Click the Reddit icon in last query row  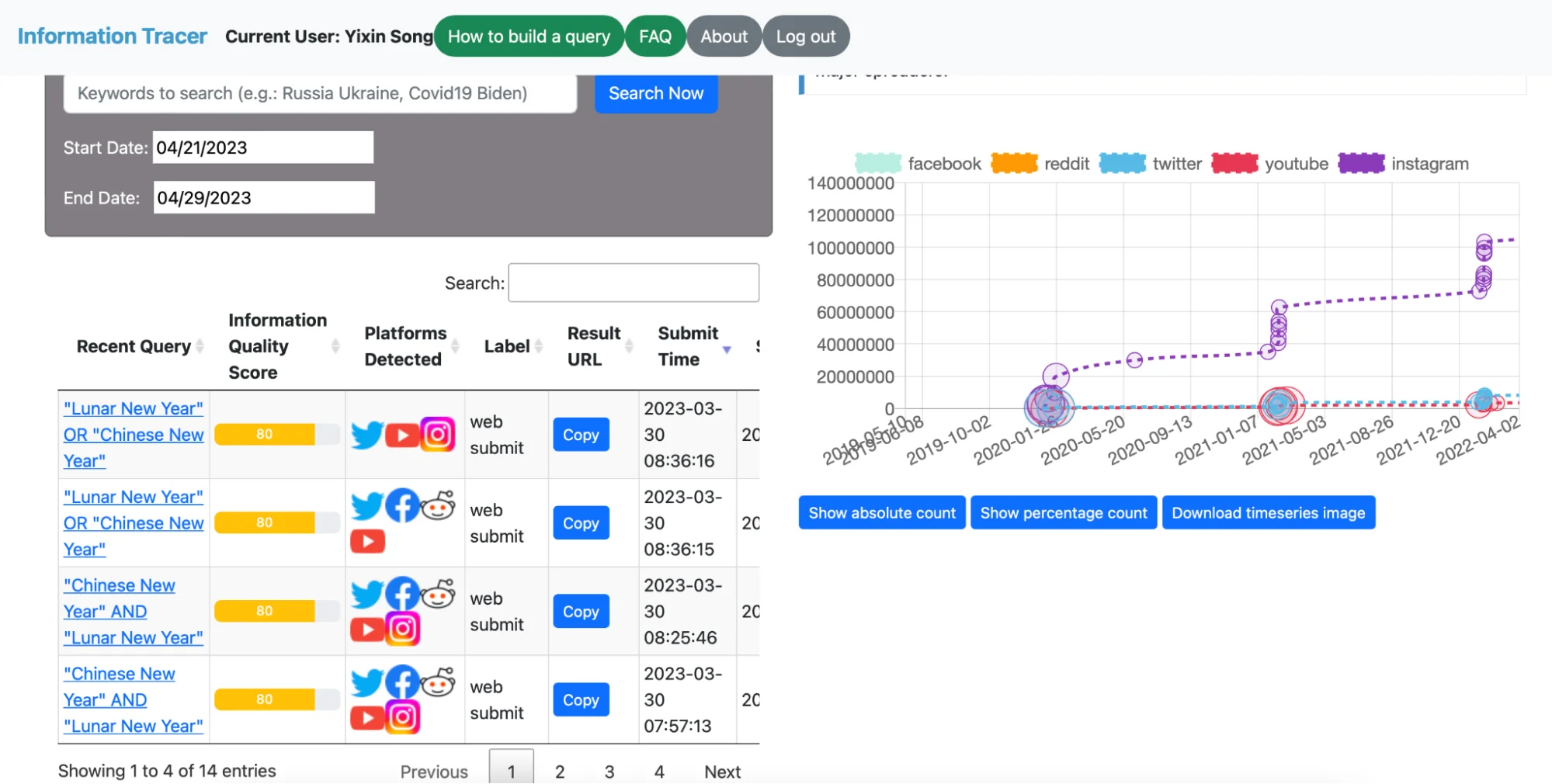(439, 683)
